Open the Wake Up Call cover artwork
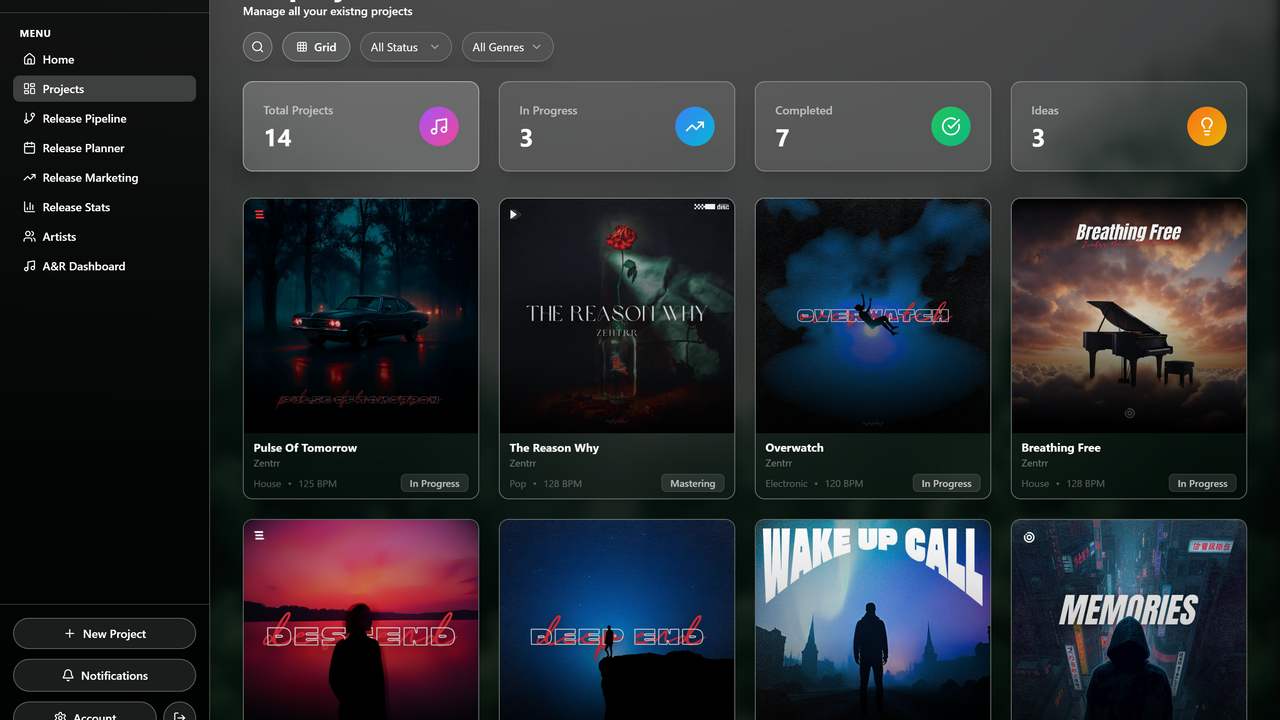1280x720 pixels. pyautogui.click(x=873, y=620)
